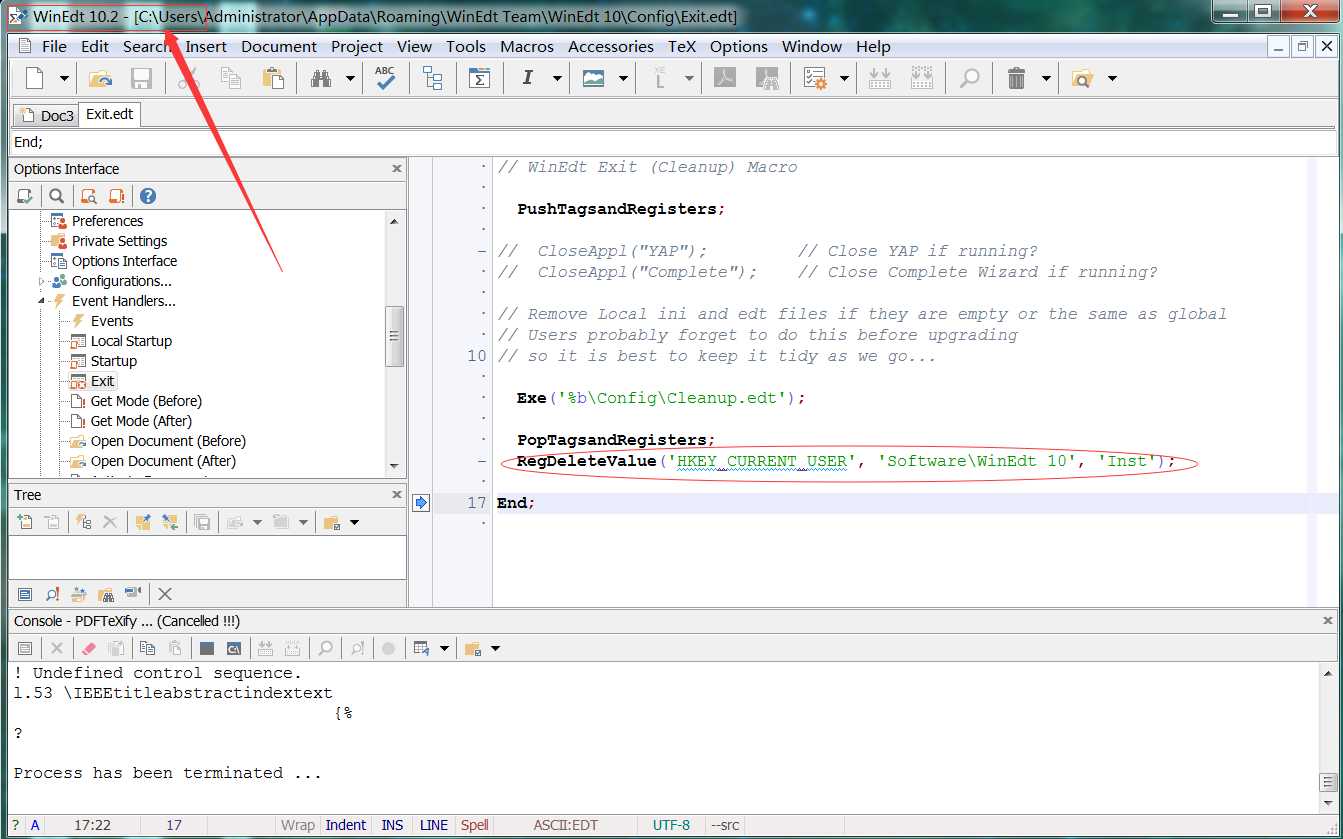Open the Macros menu
1343x839 pixels.
coord(527,46)
